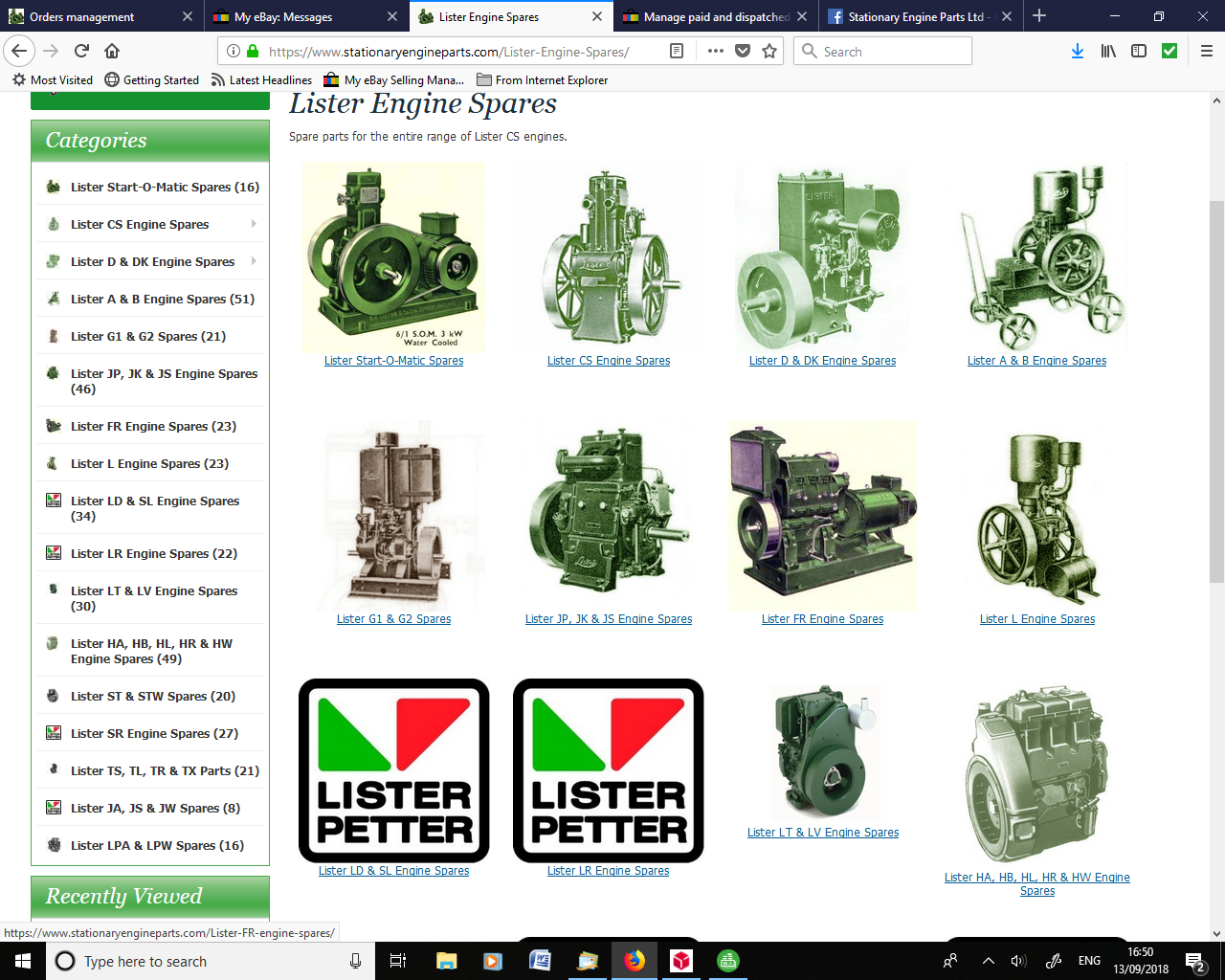Screen dimensions: 1225x980
Task: Open Action Center notifications
Action: tap(1195, 961)
